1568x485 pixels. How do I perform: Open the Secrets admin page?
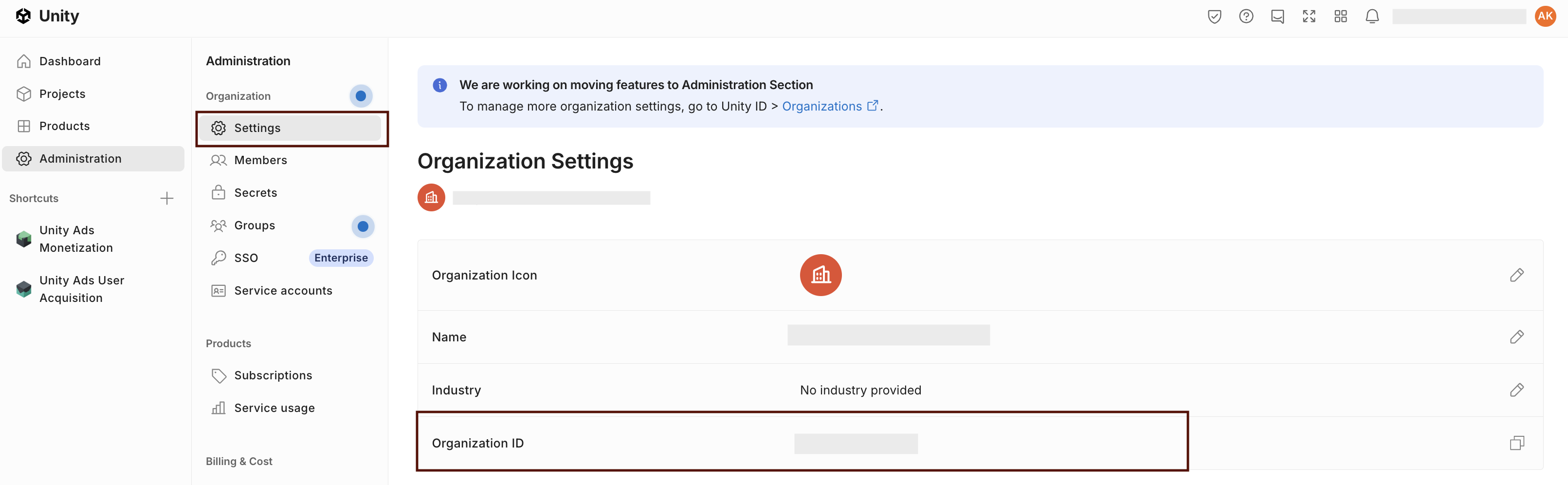click(x=255, y=193)
